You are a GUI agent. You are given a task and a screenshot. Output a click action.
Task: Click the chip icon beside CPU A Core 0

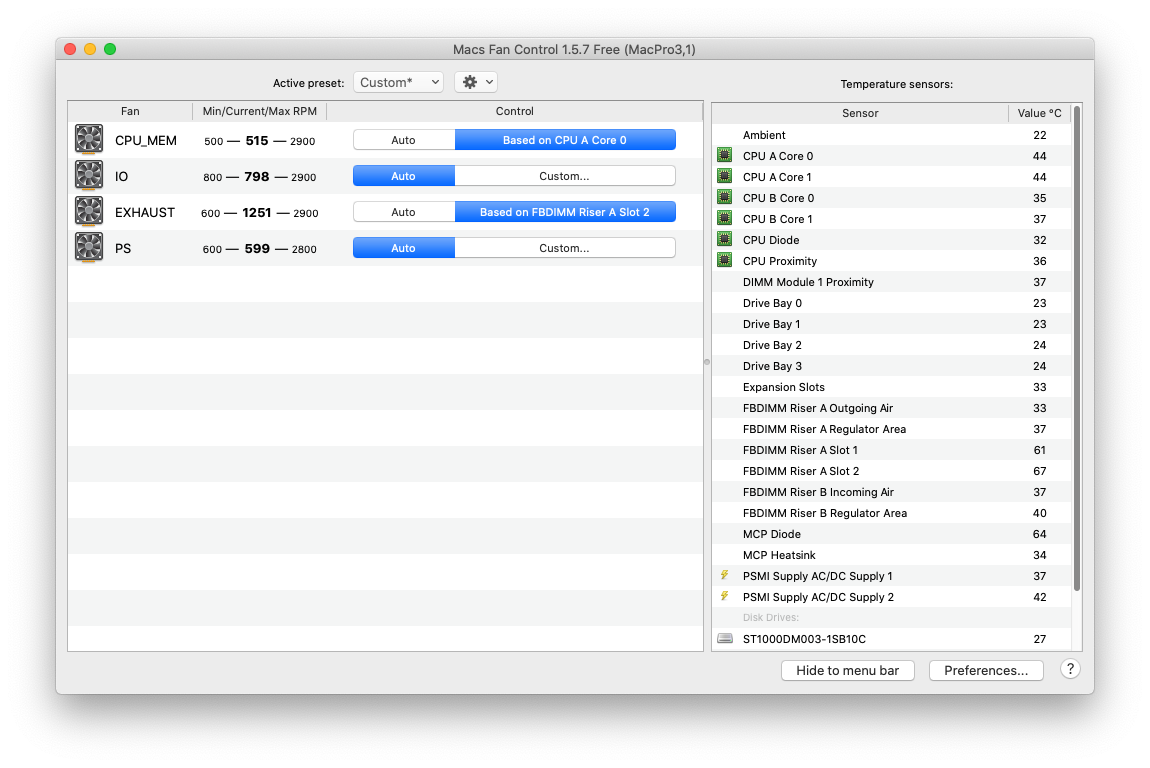[x=725, y=155]
